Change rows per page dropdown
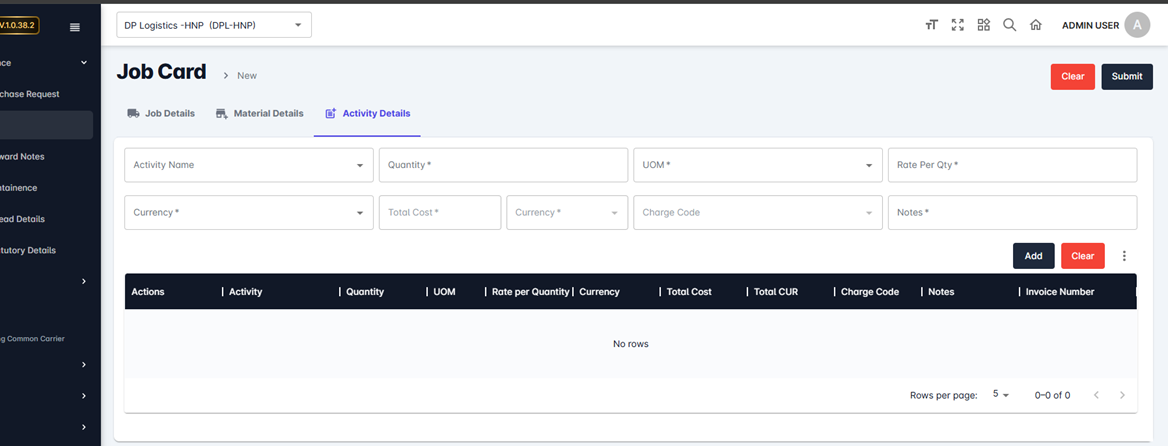1168x446 pixels. point(1000,395)
